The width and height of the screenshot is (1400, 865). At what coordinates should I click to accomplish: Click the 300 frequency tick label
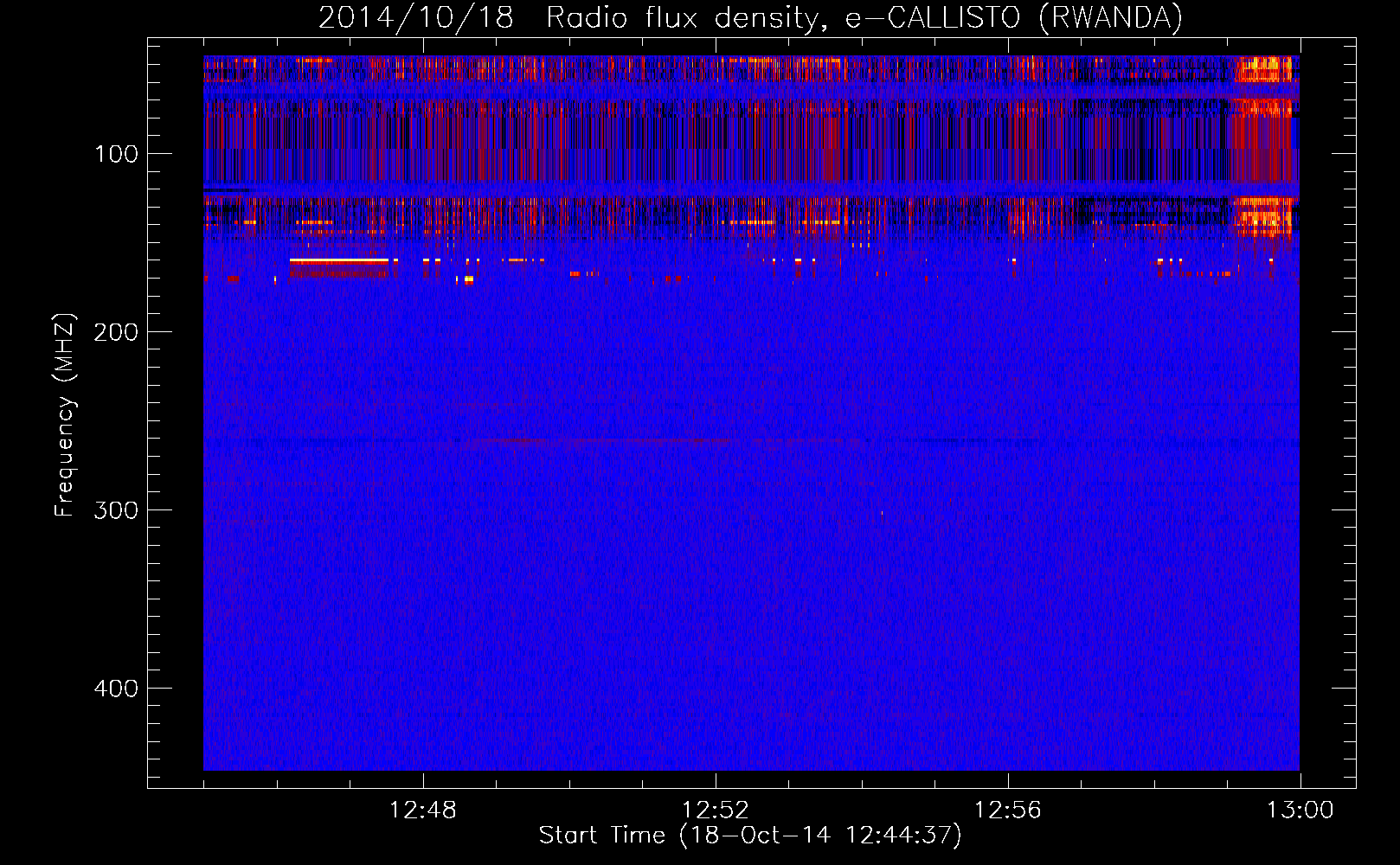click(116, 510)
